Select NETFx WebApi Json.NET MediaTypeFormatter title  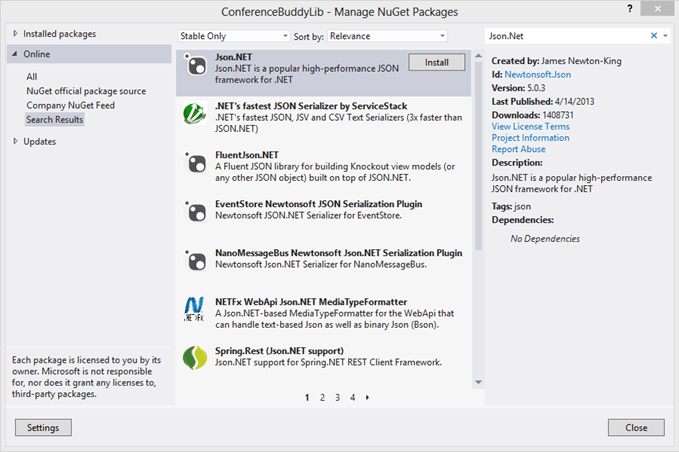point(311,302)
